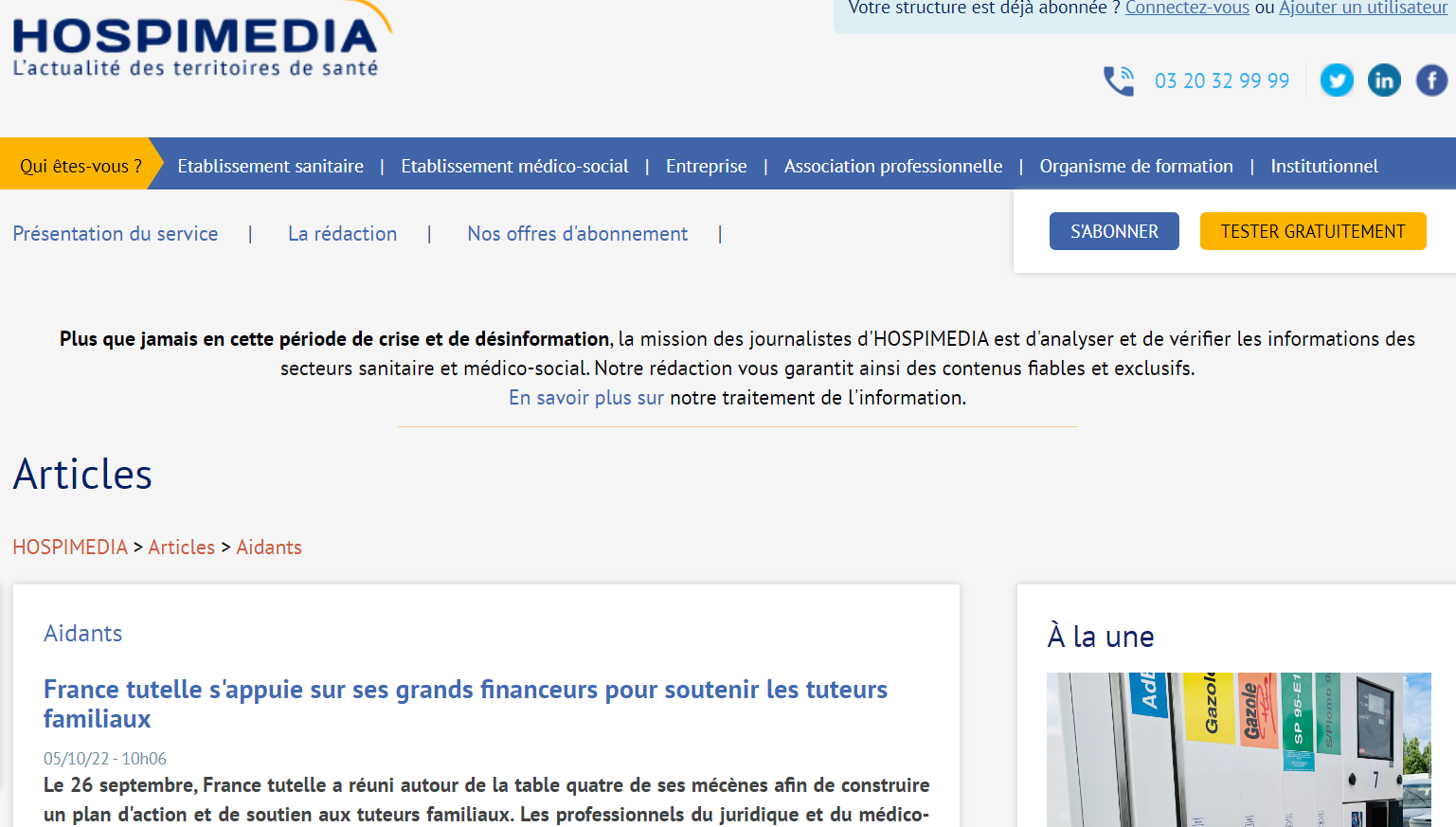The height and width of the screenshot is (827, 1456).
Task: Open the France tutelle article title
Action: click(x=465, y=704)
